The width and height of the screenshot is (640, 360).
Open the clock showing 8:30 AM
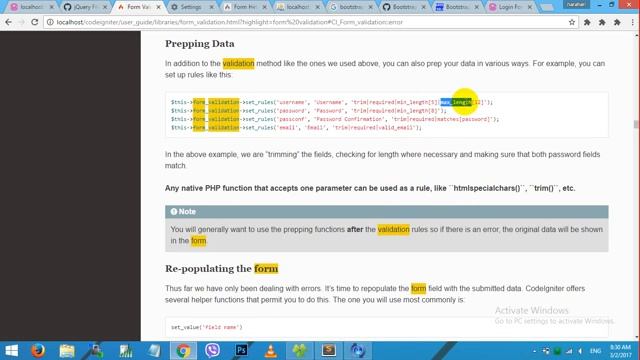click(x=620, y=351)
